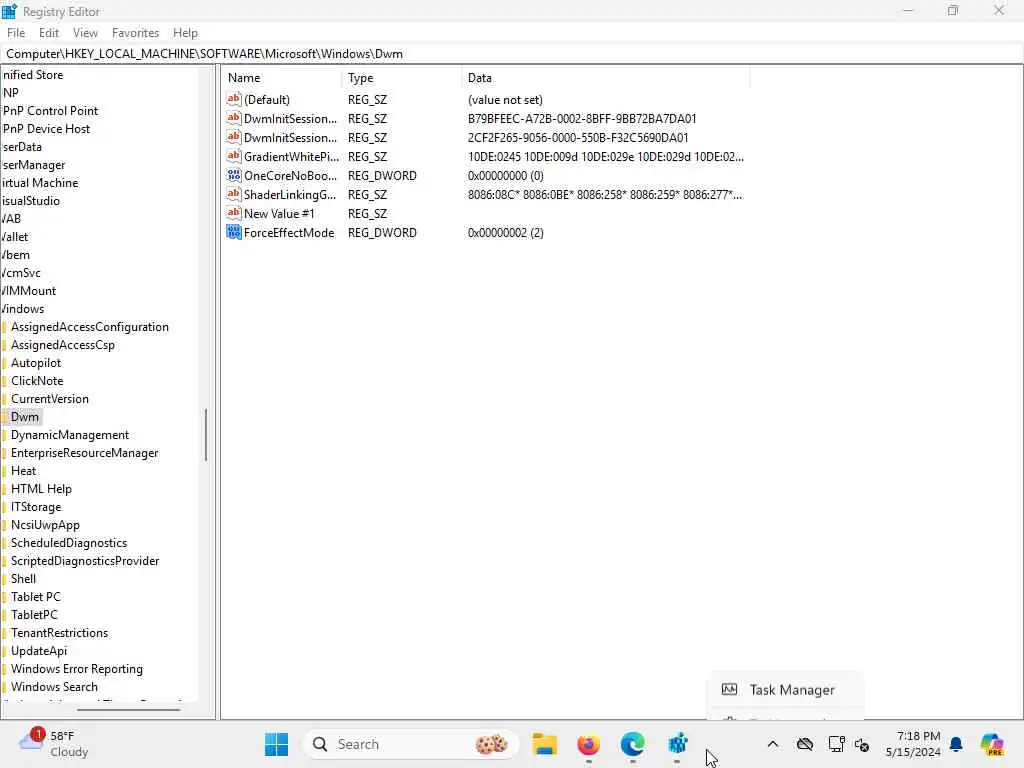
Task: Click the taskbar Search box
Action: click(x=411, y=744)
